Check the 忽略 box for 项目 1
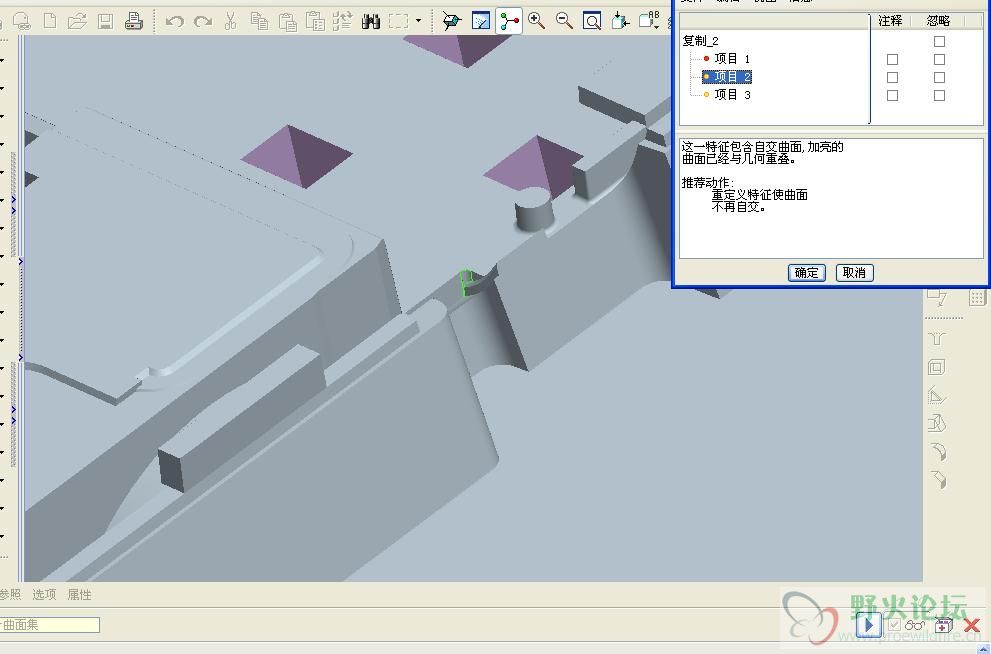 pyautogui.click(x=939, y=59)
